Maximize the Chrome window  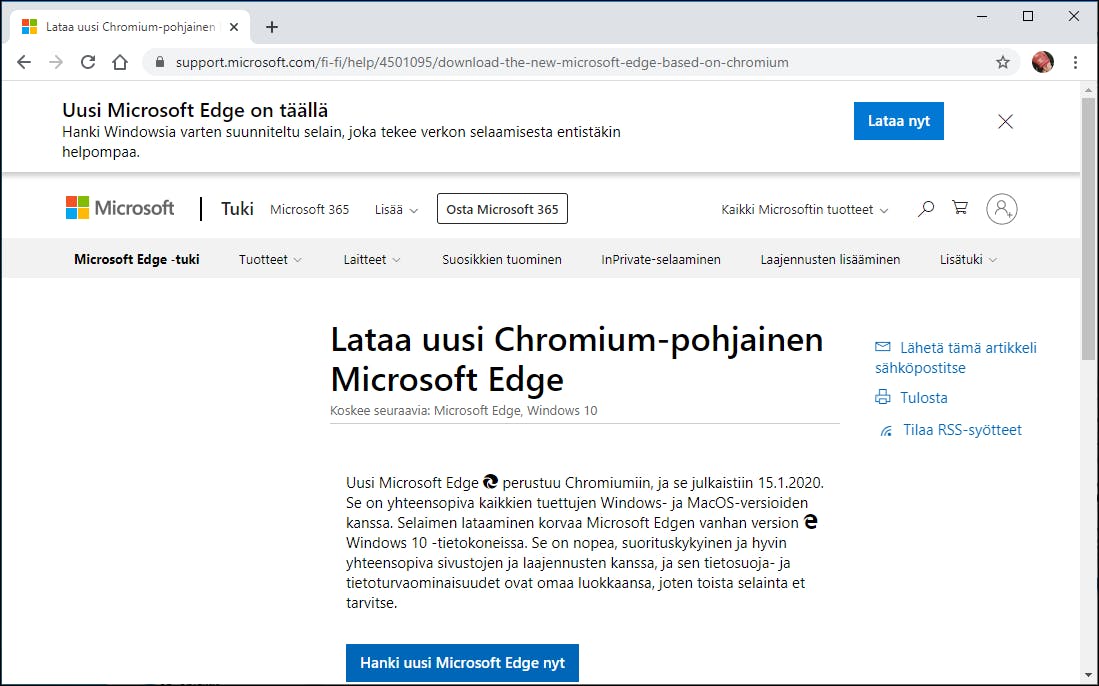coord(1028,16)
